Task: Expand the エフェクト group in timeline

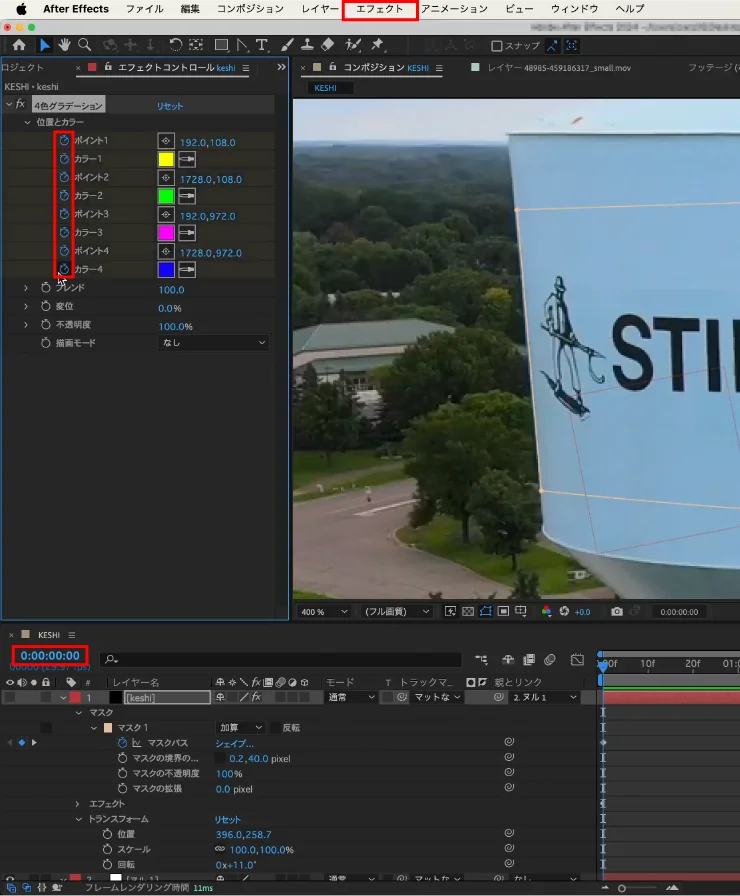Action: point(78,804)
